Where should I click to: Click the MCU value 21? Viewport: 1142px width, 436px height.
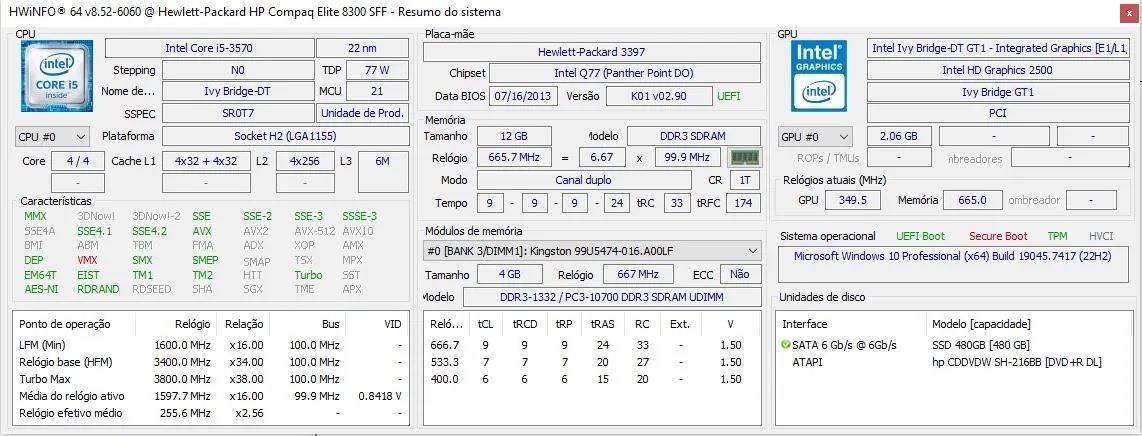coord(377,92)
